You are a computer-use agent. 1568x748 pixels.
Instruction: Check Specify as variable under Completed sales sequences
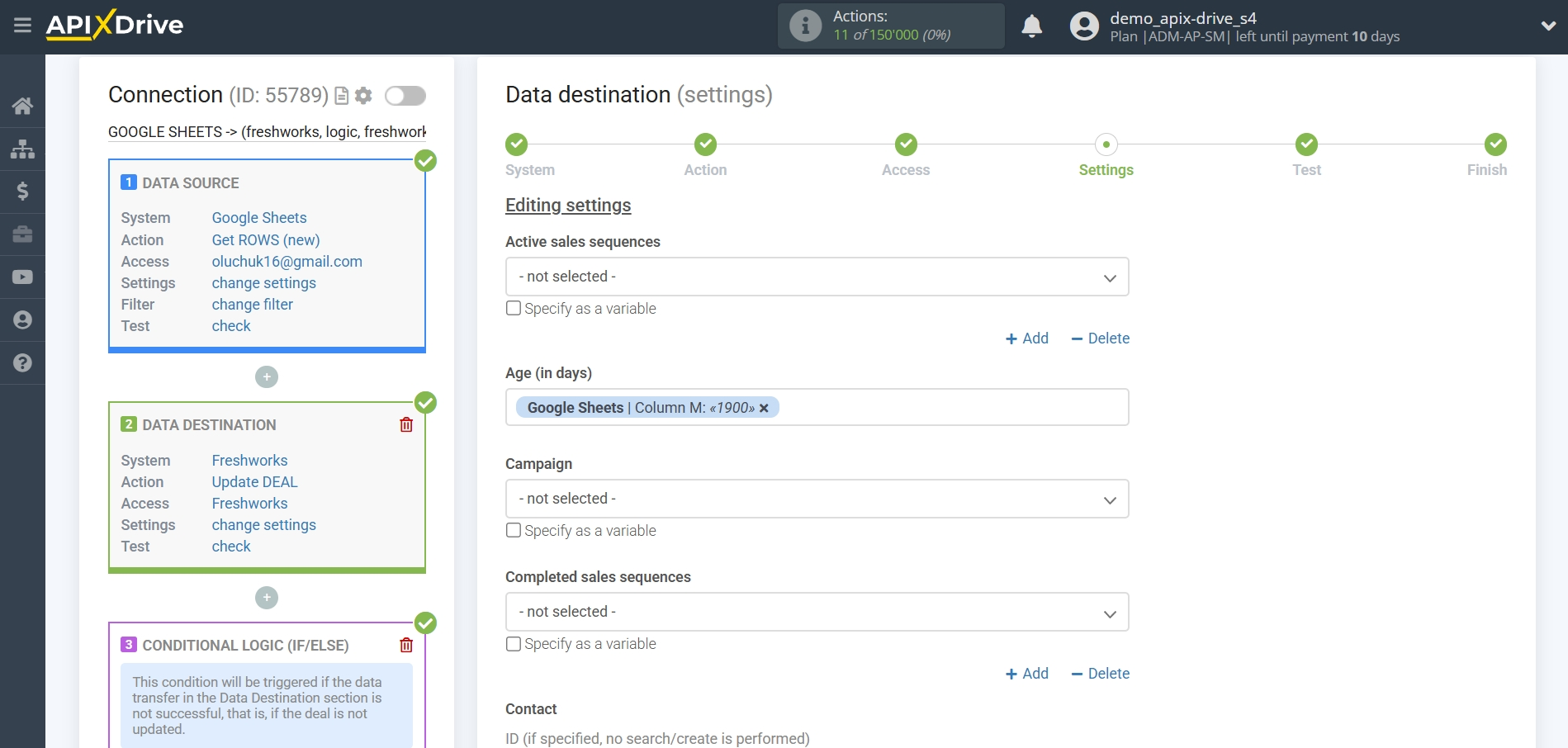tap(514, 643)
